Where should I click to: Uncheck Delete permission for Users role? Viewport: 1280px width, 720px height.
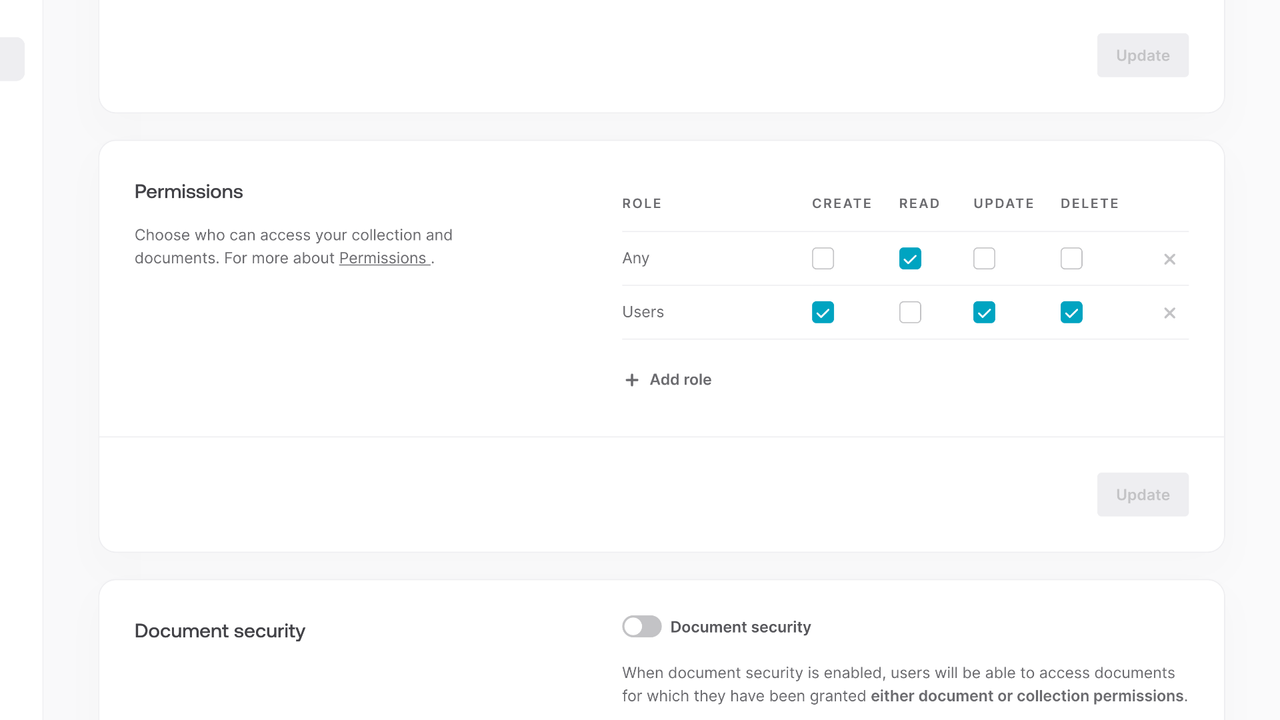click(x=1071, y=313)
